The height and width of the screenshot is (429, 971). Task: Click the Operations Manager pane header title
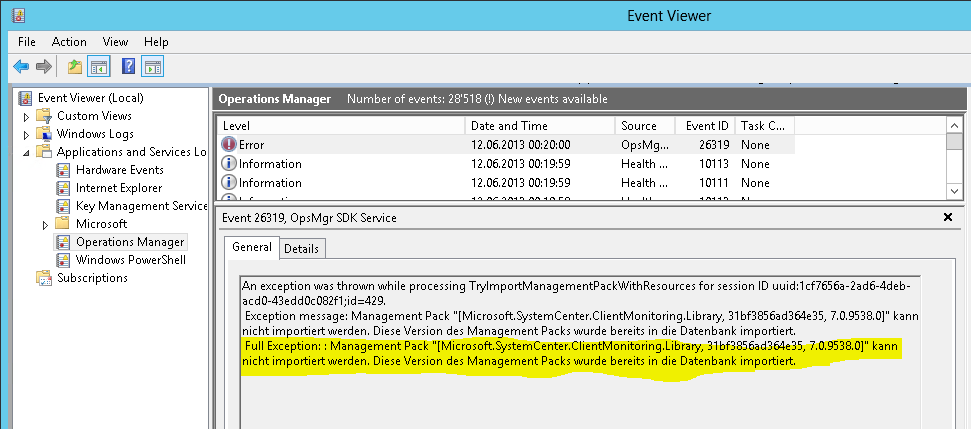coord(275,99)
